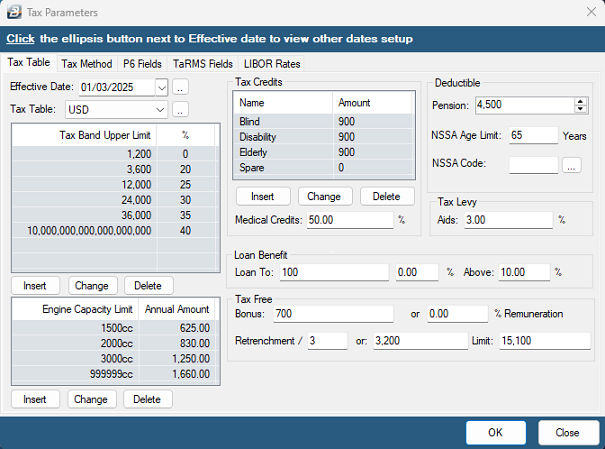This screenshot has width=605, height=449.
Task: Confirm settings with the OK button
Action: [495, 432]
